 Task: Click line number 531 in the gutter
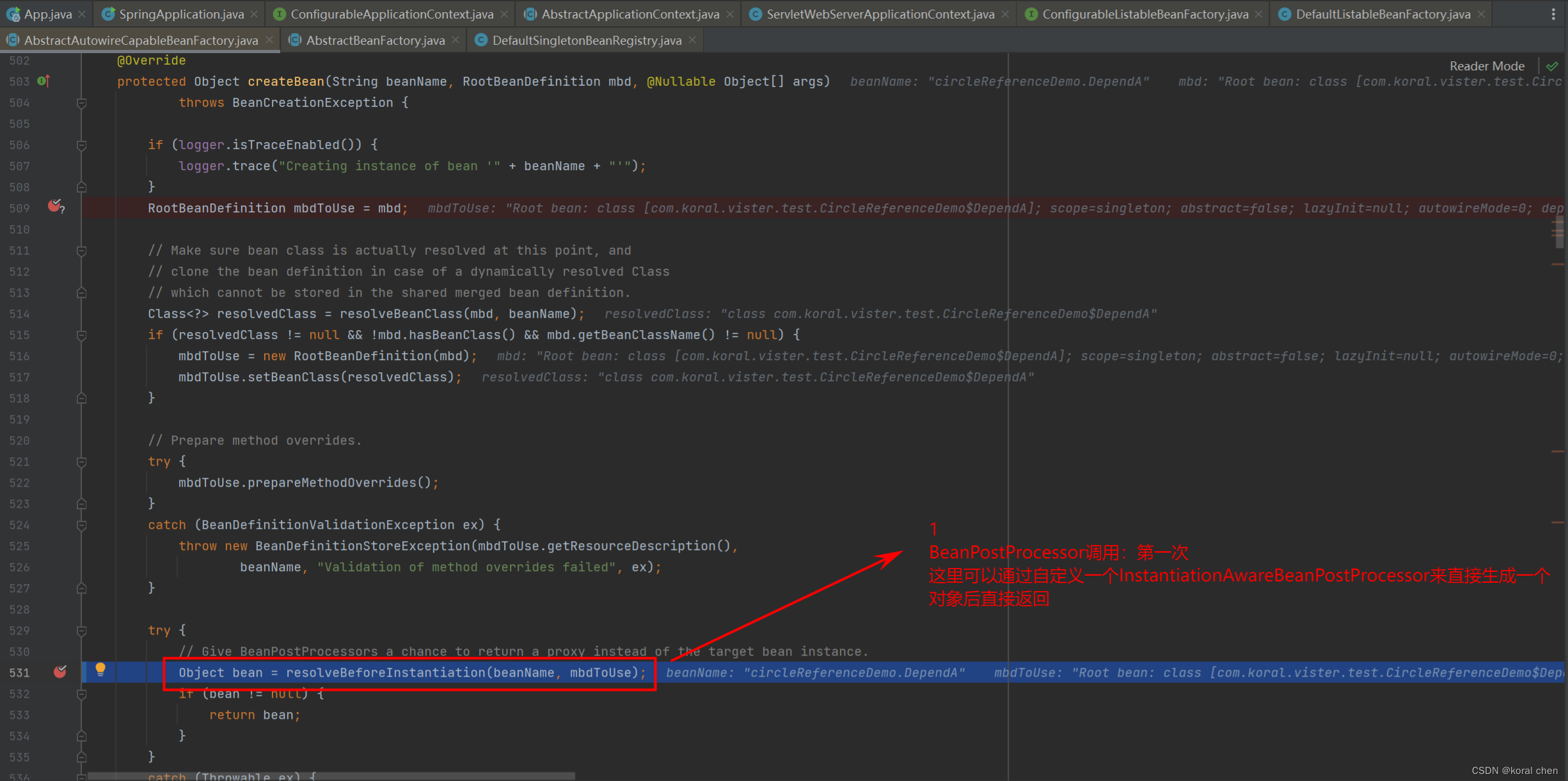pyautogui.click(x=19, y=672)
